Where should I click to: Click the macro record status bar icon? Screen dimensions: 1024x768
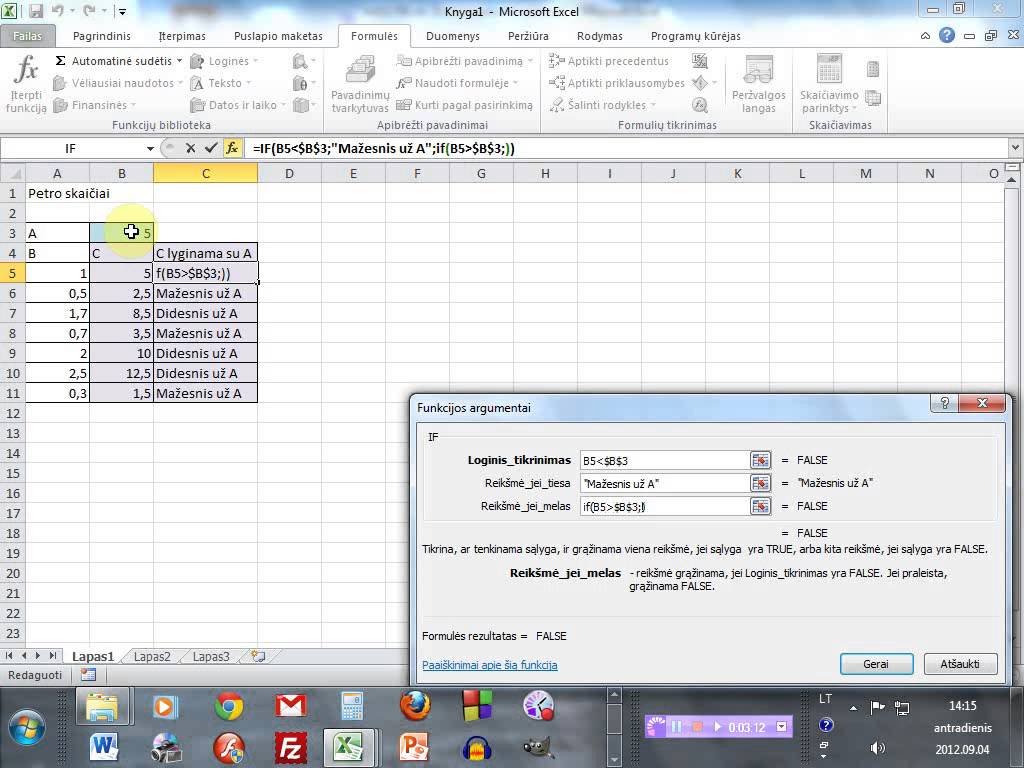[x=88, y=675]
